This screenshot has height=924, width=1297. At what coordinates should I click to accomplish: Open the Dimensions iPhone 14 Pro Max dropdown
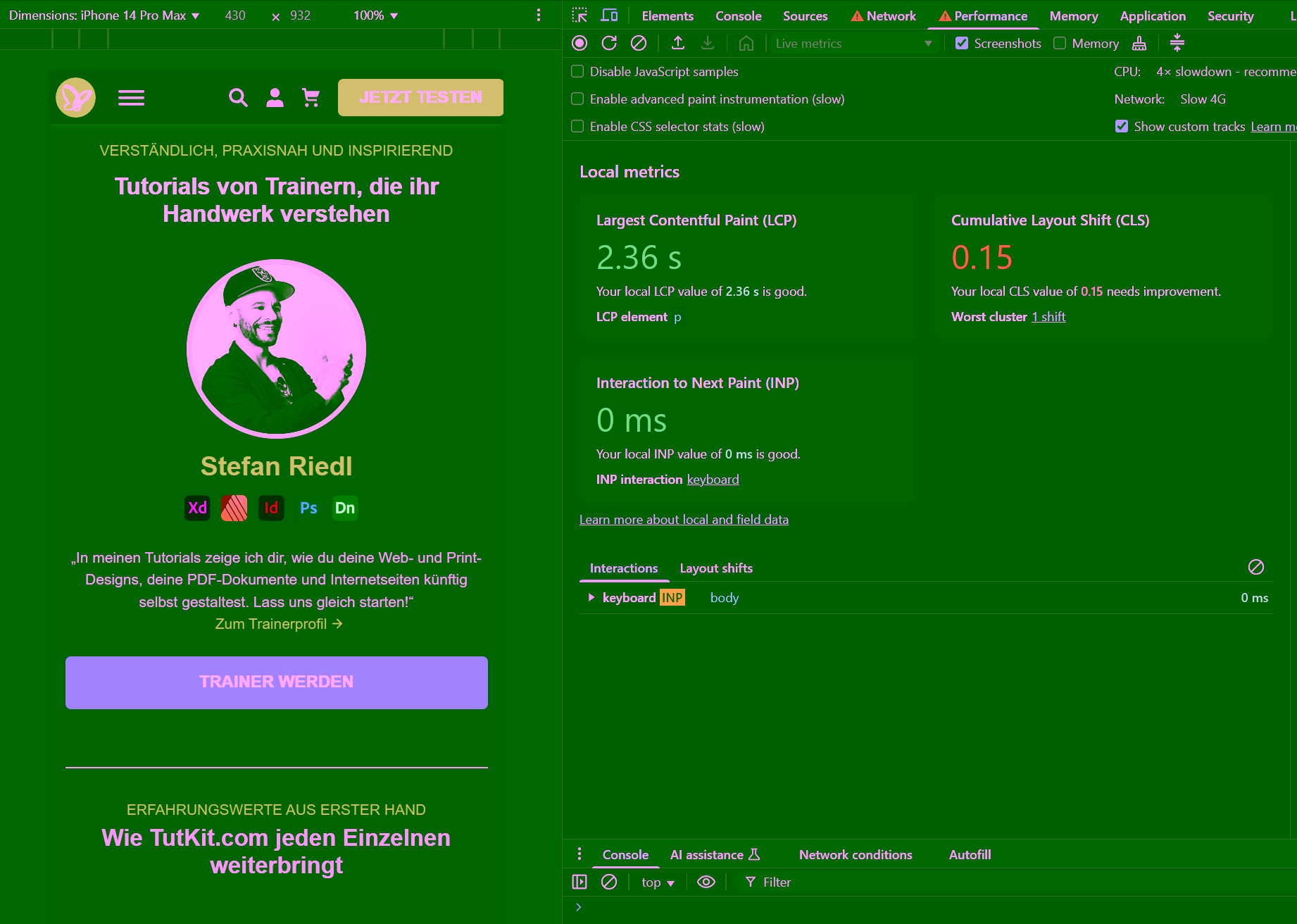[x=104, y=15]
